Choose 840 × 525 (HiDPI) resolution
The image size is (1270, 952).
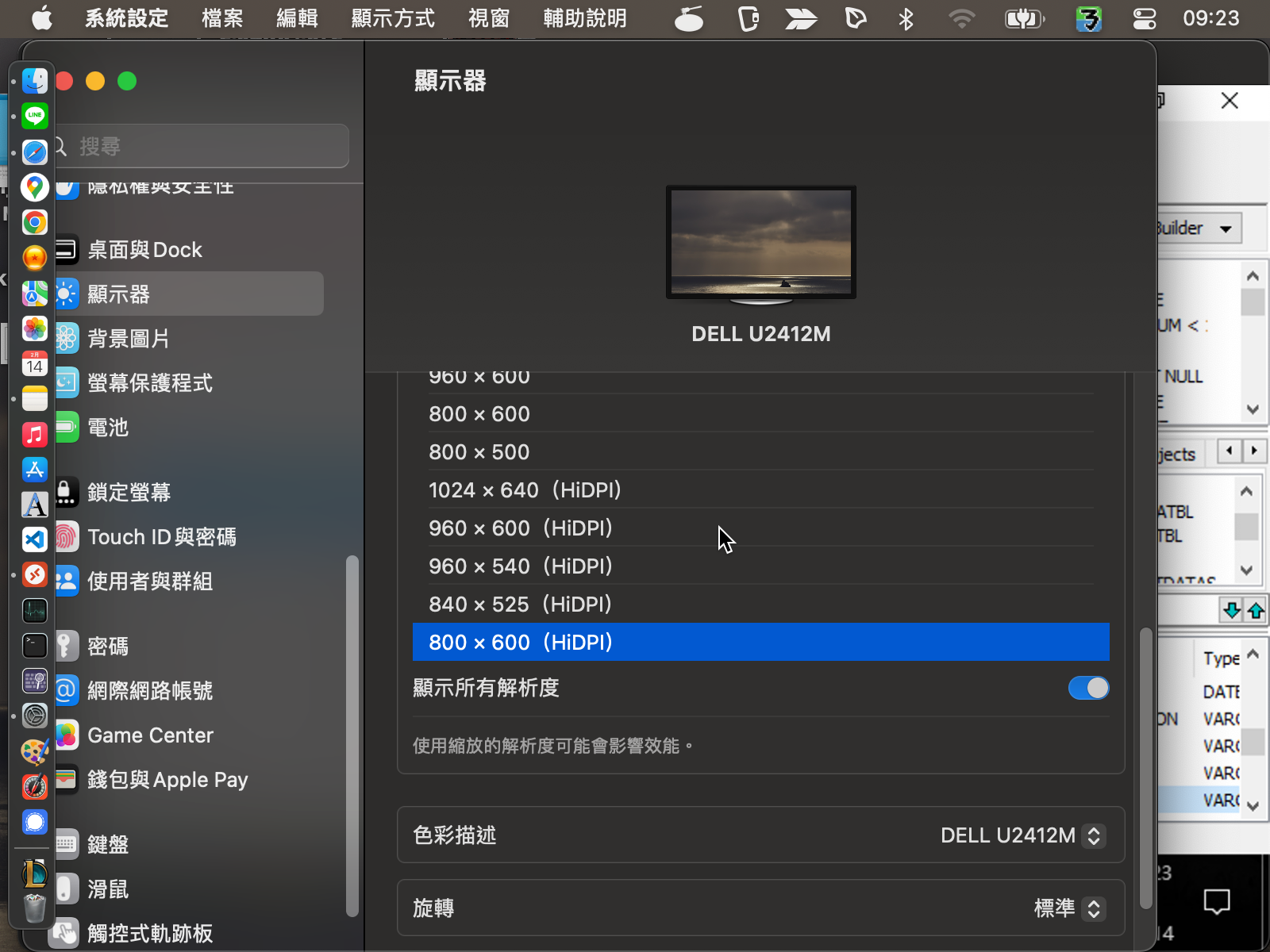[x=761, y=604]
